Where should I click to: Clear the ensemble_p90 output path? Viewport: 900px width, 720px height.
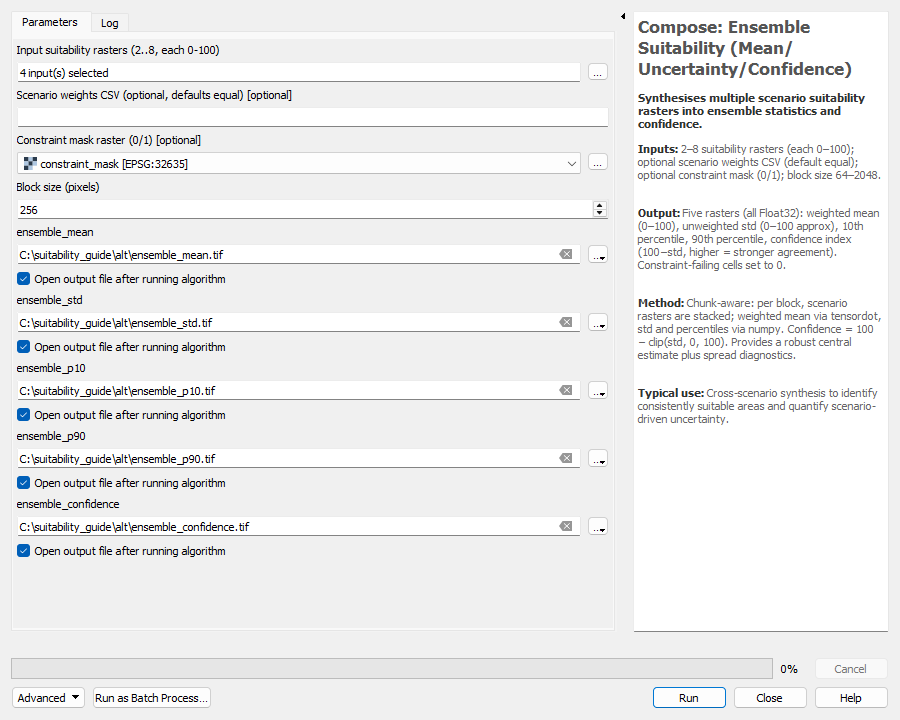pos(566,458)
